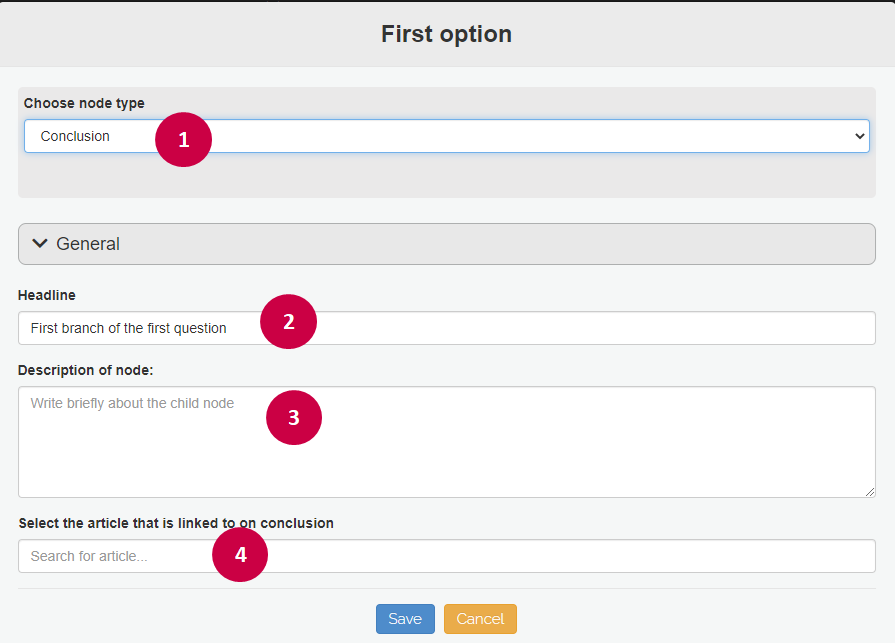Image resolution: width=895 pixels, height=643 pixels.
Task: Click the red number 1 marker
Action: coord(183,140)
